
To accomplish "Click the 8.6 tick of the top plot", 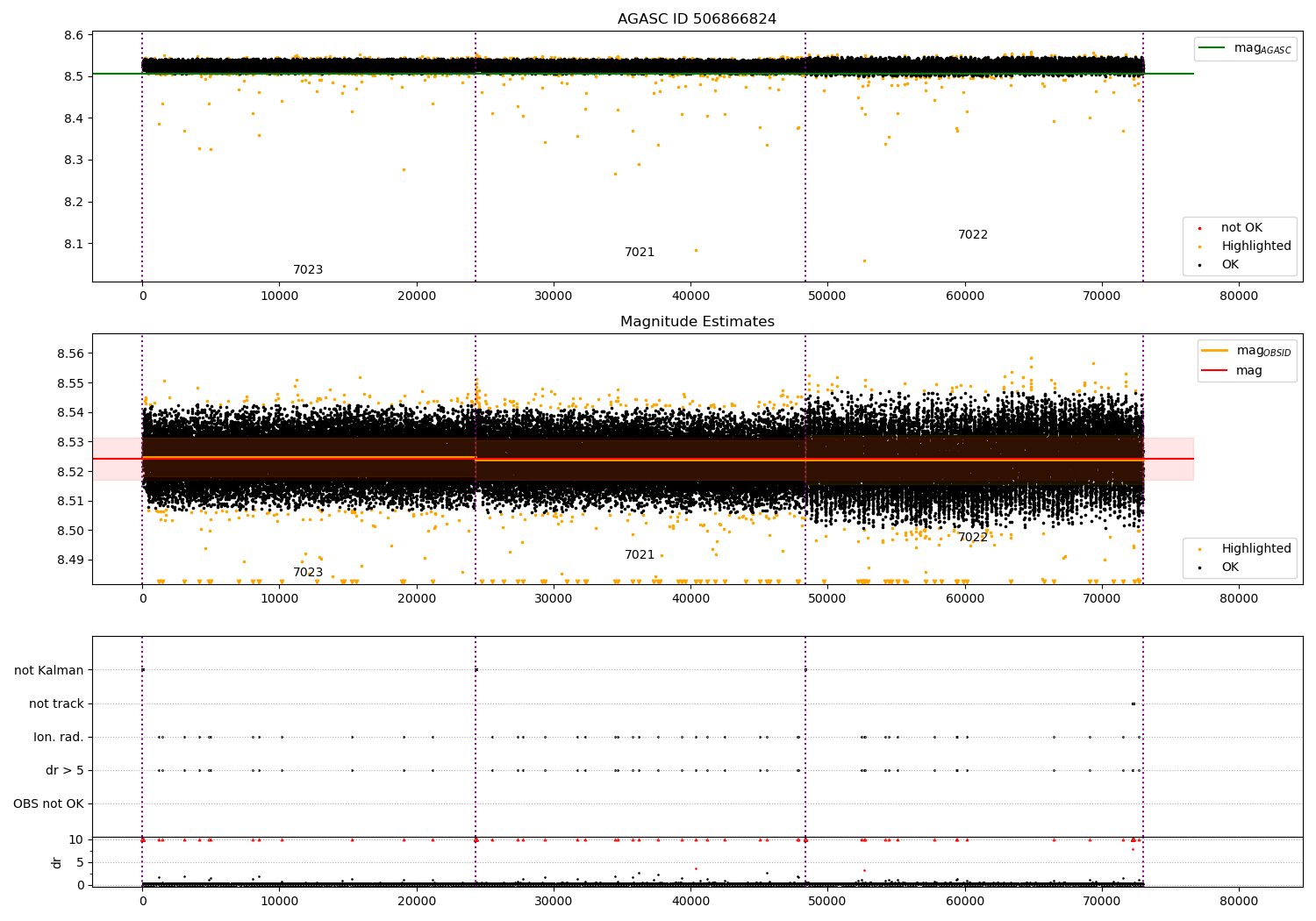I will (74, 35).
